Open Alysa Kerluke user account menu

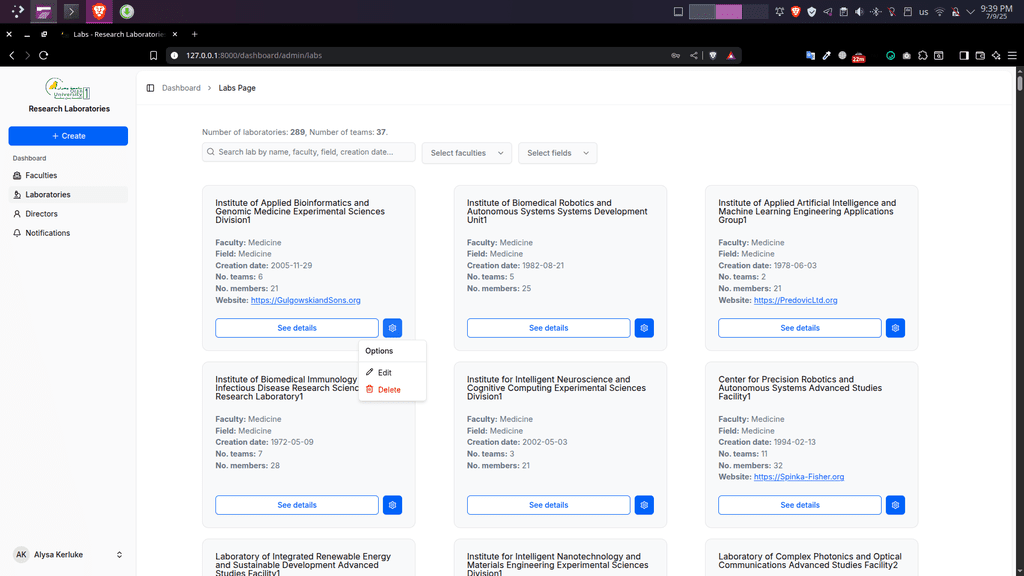68,554
